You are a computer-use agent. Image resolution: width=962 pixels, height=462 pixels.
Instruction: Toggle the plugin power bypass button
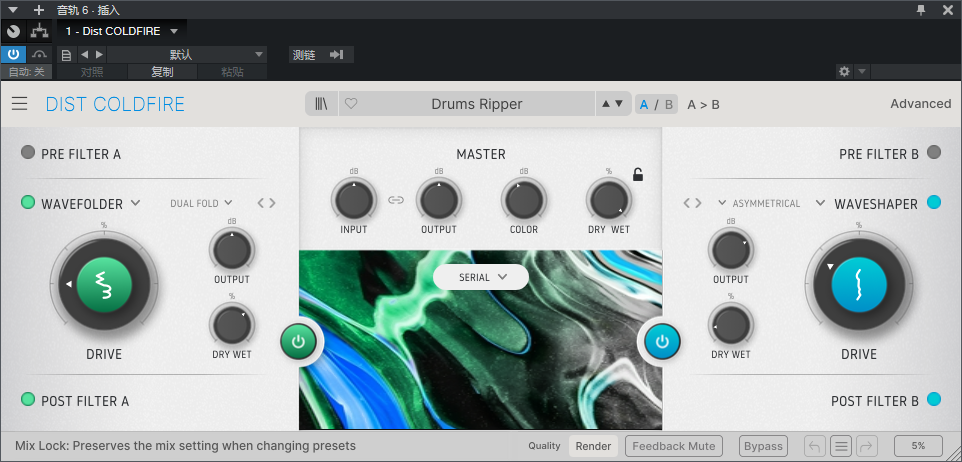point(13,55)
